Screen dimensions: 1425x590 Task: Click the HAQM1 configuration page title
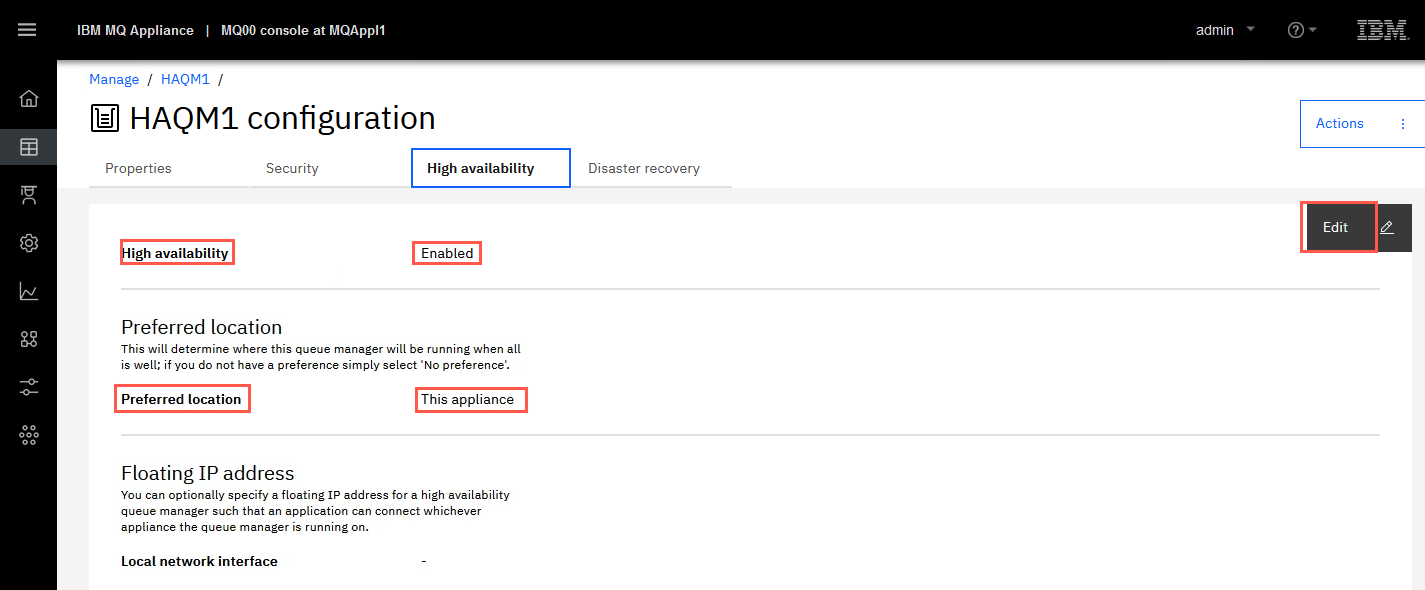[283, 118]
